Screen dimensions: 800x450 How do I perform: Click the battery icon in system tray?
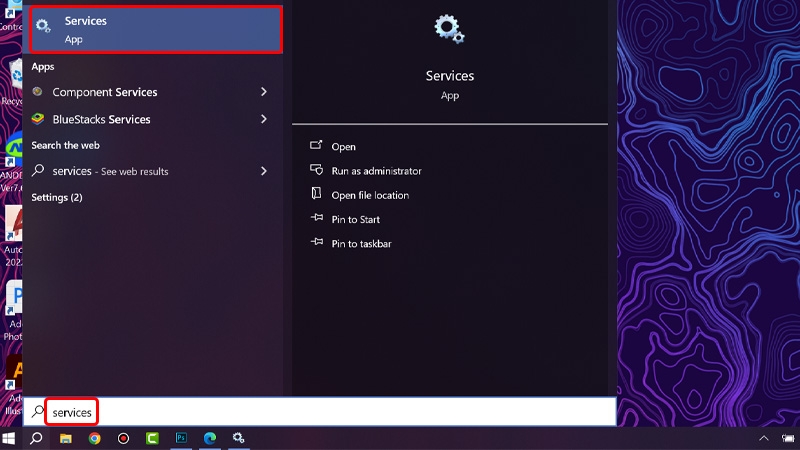pyautogui.click(x=789, y=438)
